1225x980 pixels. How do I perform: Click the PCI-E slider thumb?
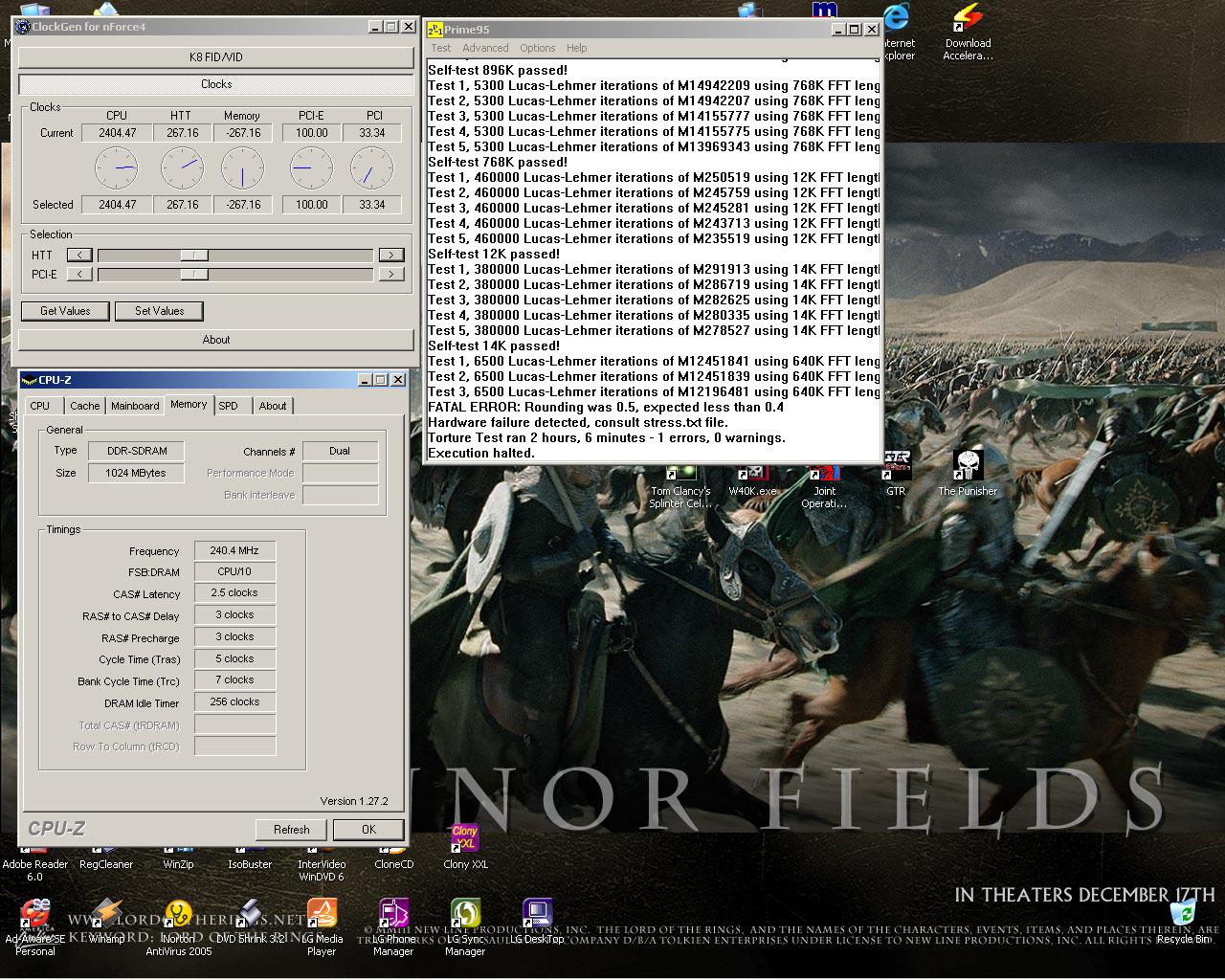pos(194,275)
